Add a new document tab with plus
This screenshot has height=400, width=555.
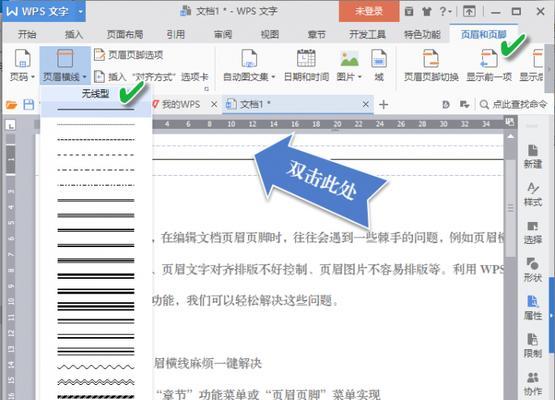pos(383,105)
